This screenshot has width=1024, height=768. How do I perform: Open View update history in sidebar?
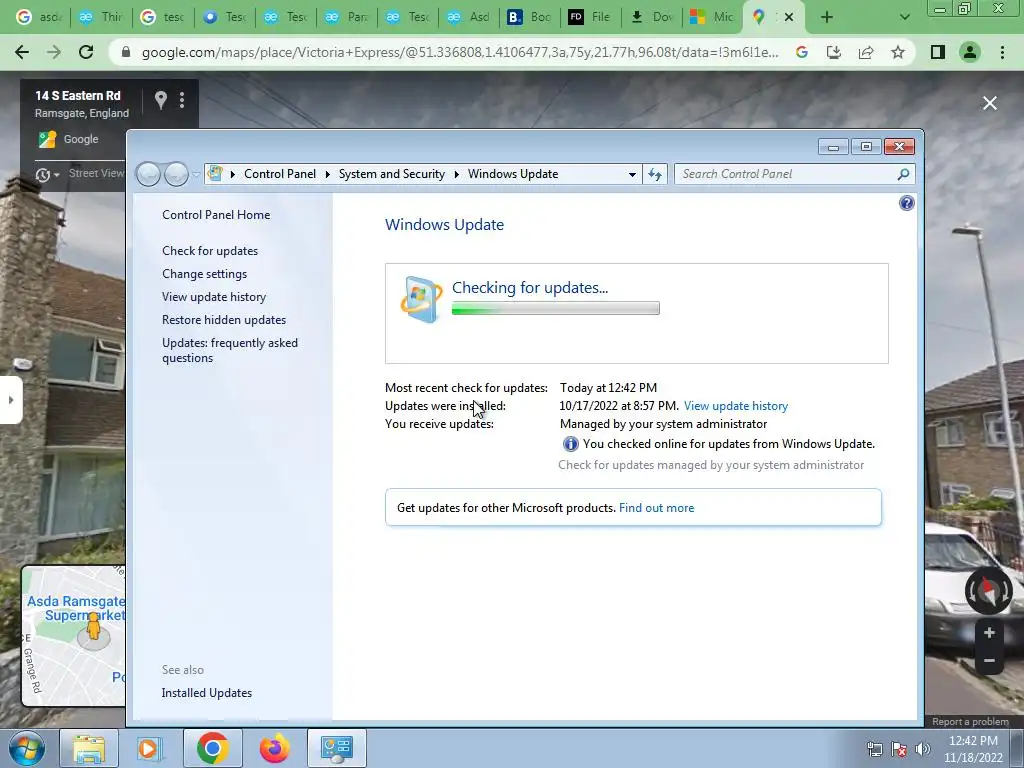pyautogui.click(x=214, y=297)
